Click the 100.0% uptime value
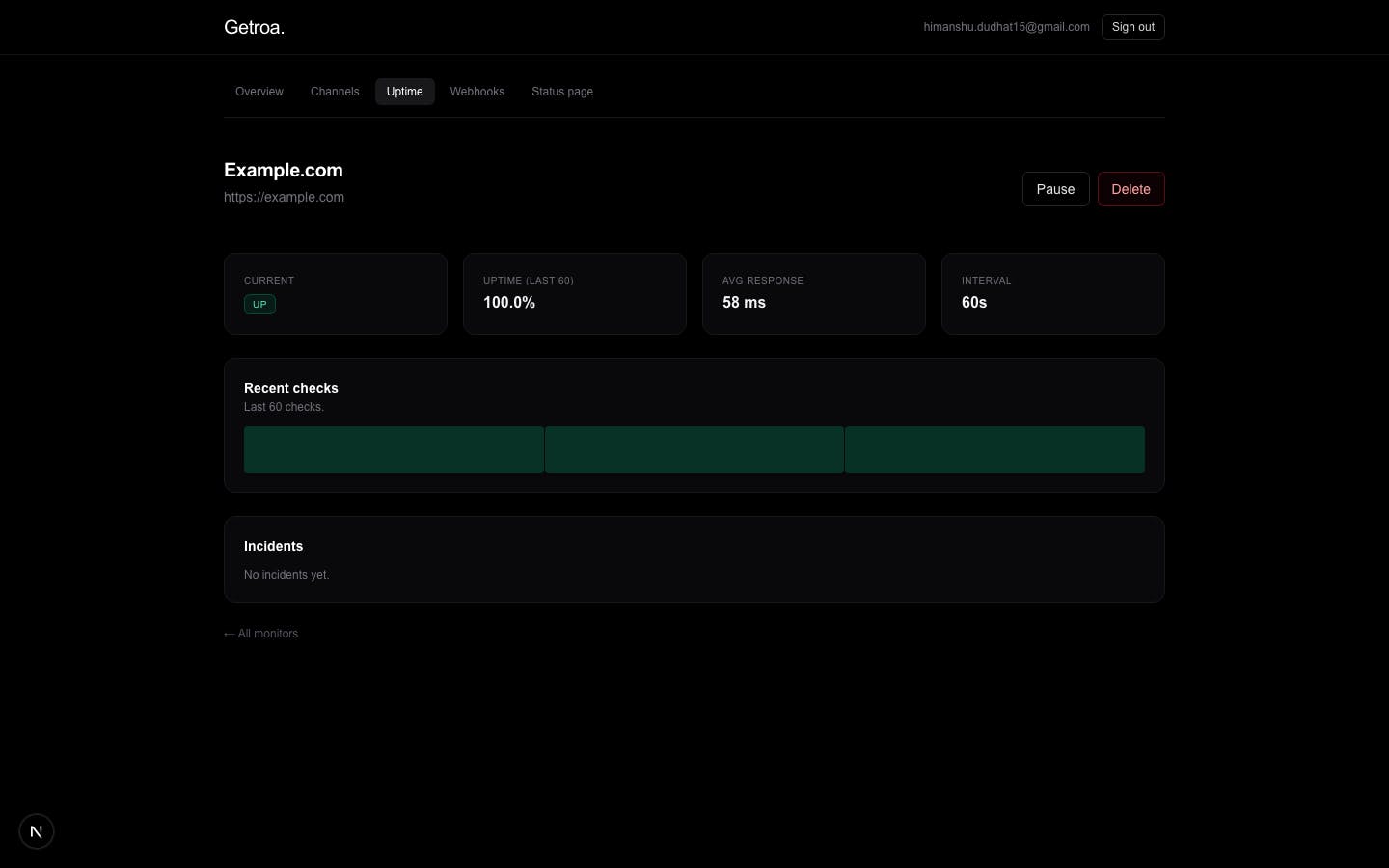 [509, 303]
